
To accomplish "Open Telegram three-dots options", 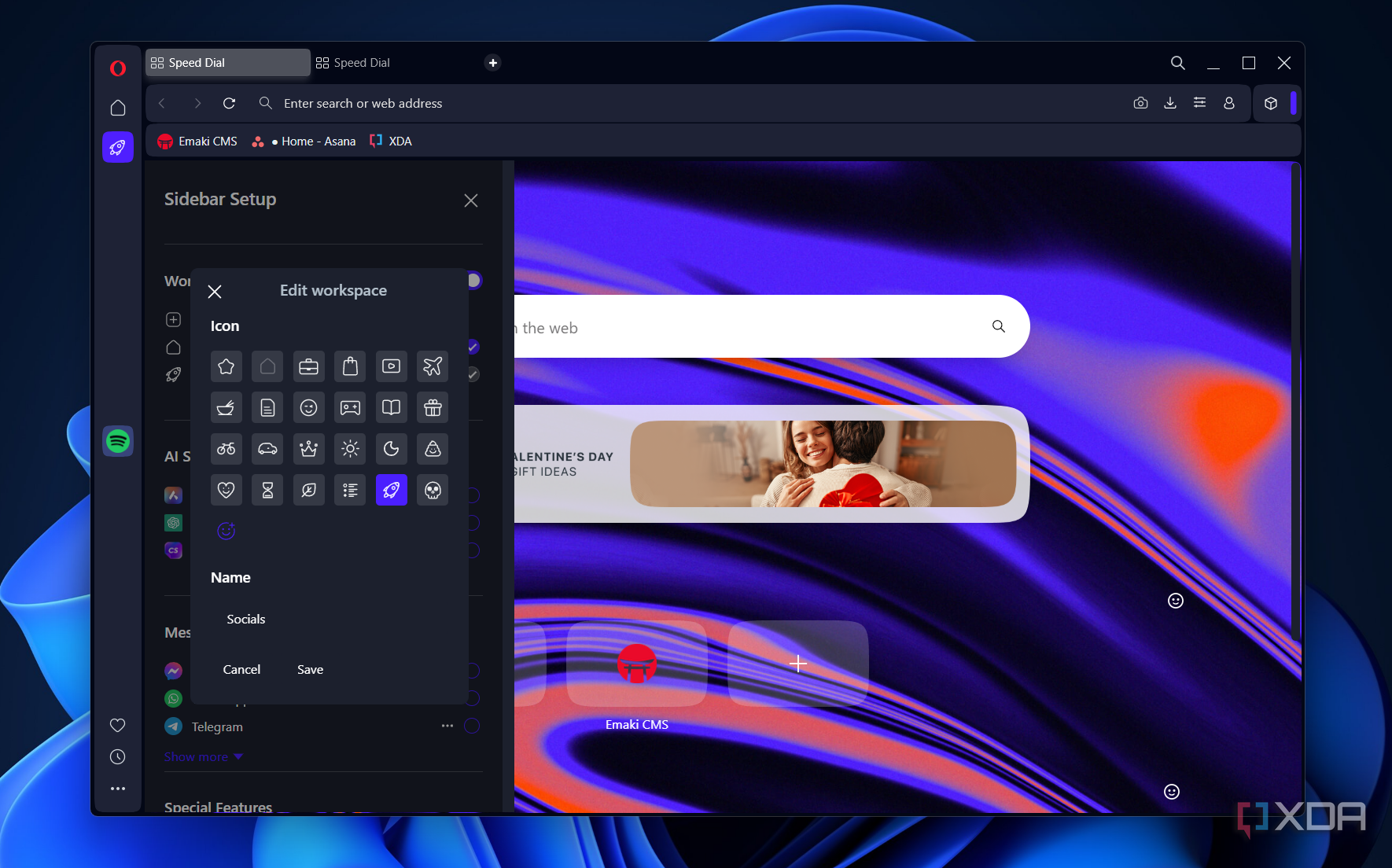I will coord(447,726).
